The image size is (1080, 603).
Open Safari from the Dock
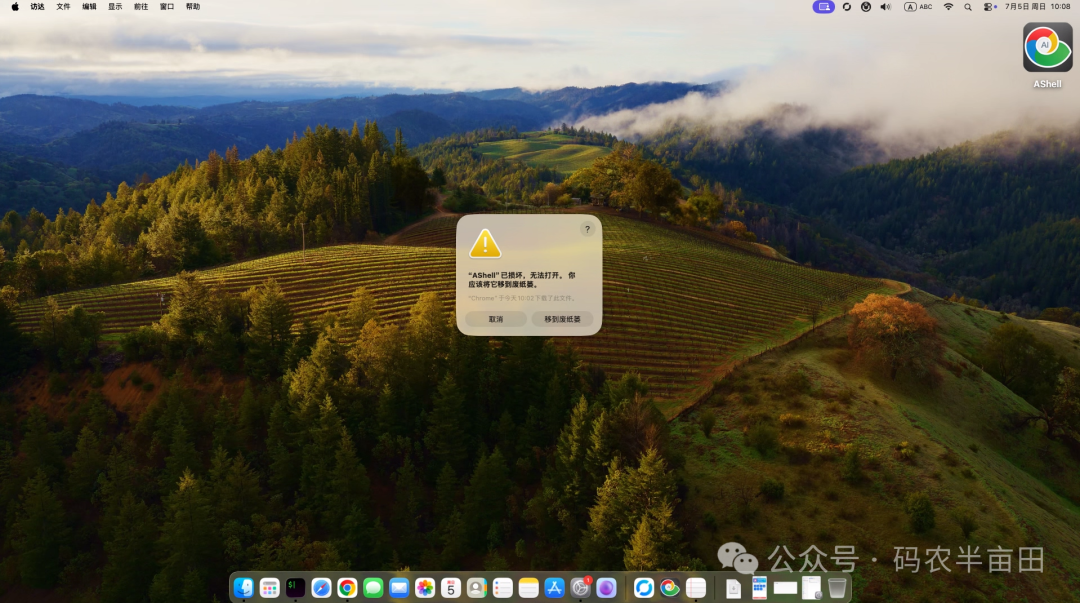321,588
